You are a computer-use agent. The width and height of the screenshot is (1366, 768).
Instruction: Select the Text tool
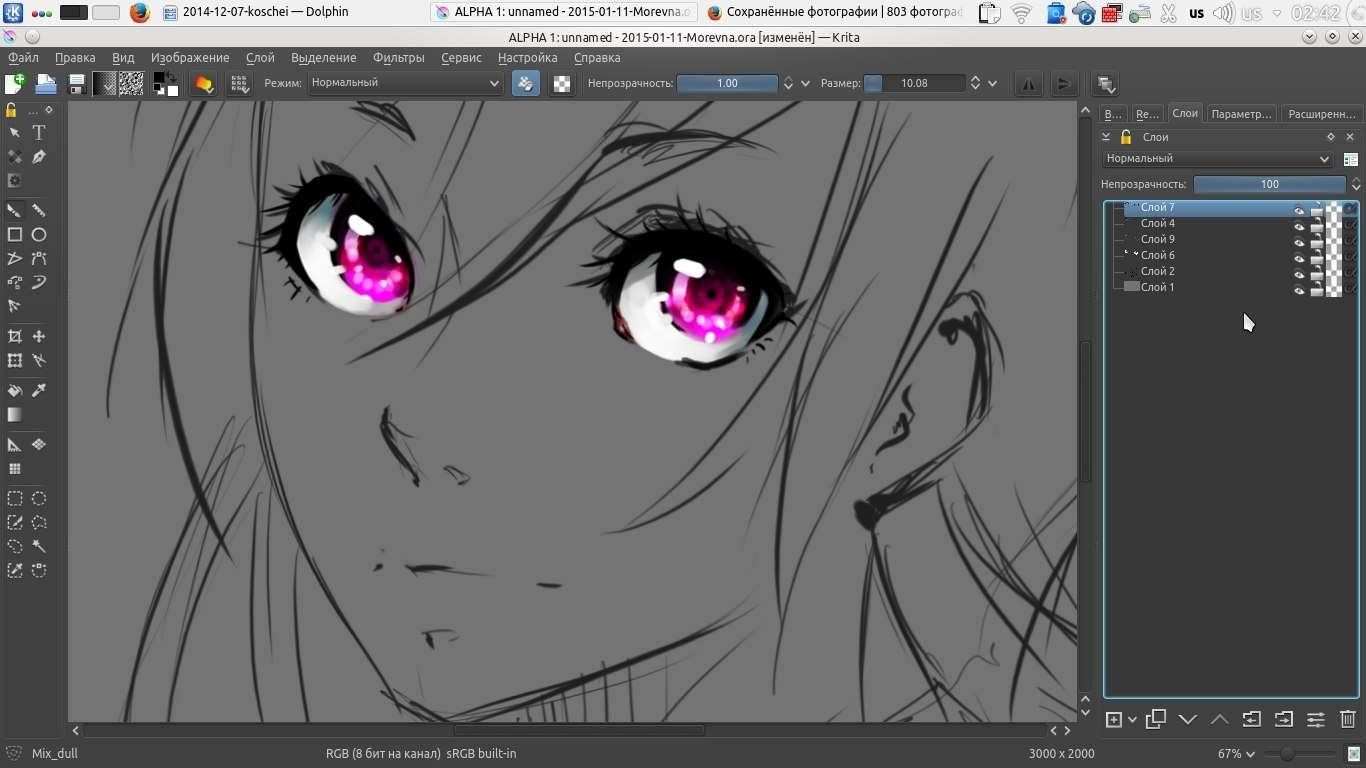point(39,133)
